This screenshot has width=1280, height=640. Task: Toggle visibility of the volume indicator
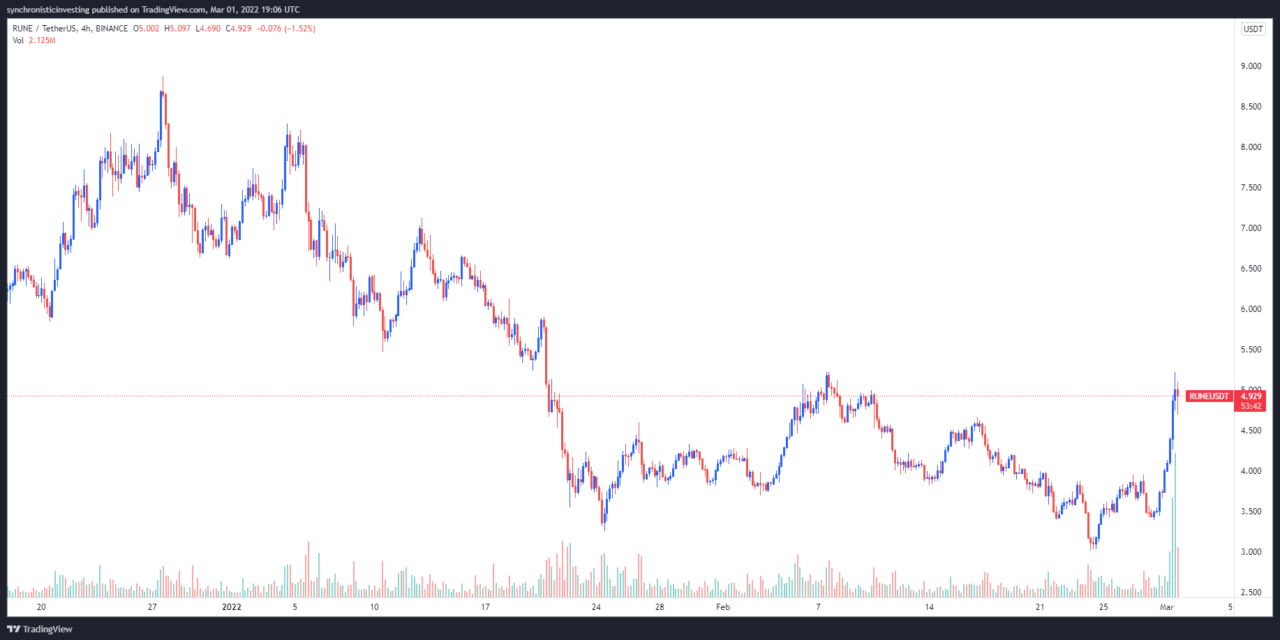coord(16,42)
